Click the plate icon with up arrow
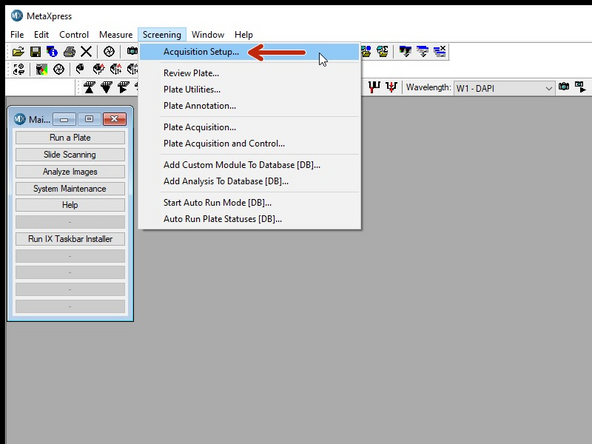This screenshot has width=592, height=444. (x=89, y=87)
